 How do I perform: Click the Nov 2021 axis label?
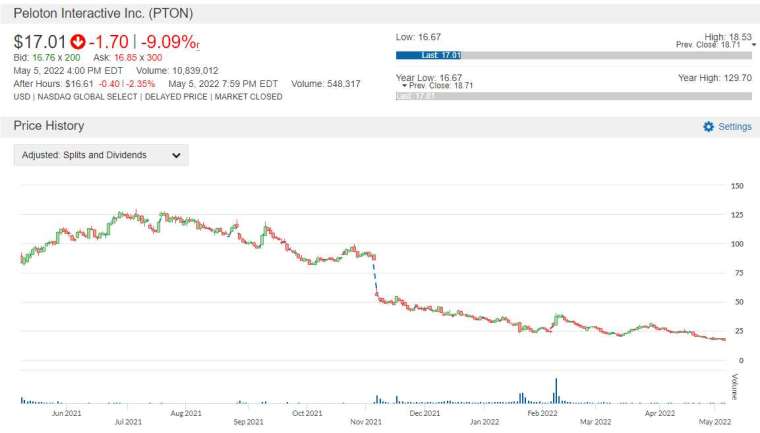[x=366, y=422]
